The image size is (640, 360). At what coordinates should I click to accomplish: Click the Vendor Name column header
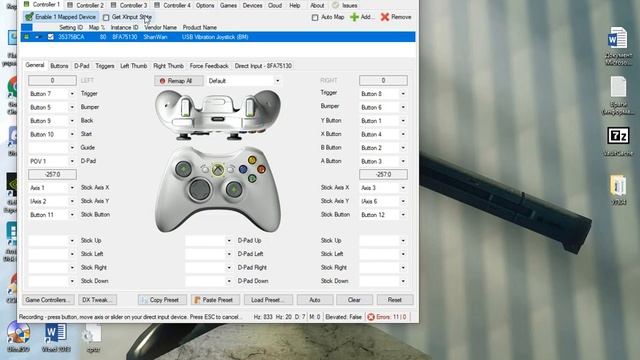pos(160,27)
